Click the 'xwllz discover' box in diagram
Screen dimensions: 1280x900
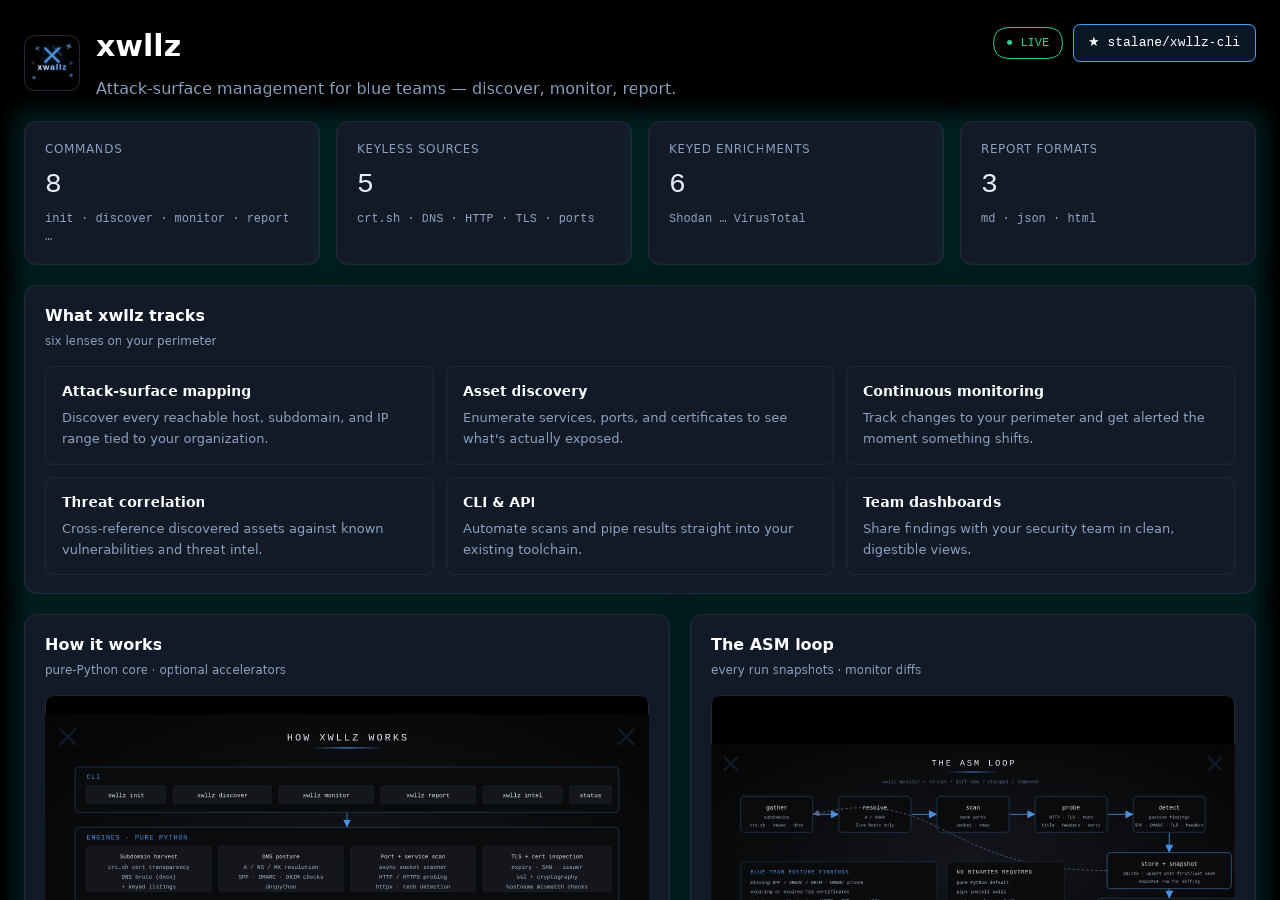coord(222,795)
